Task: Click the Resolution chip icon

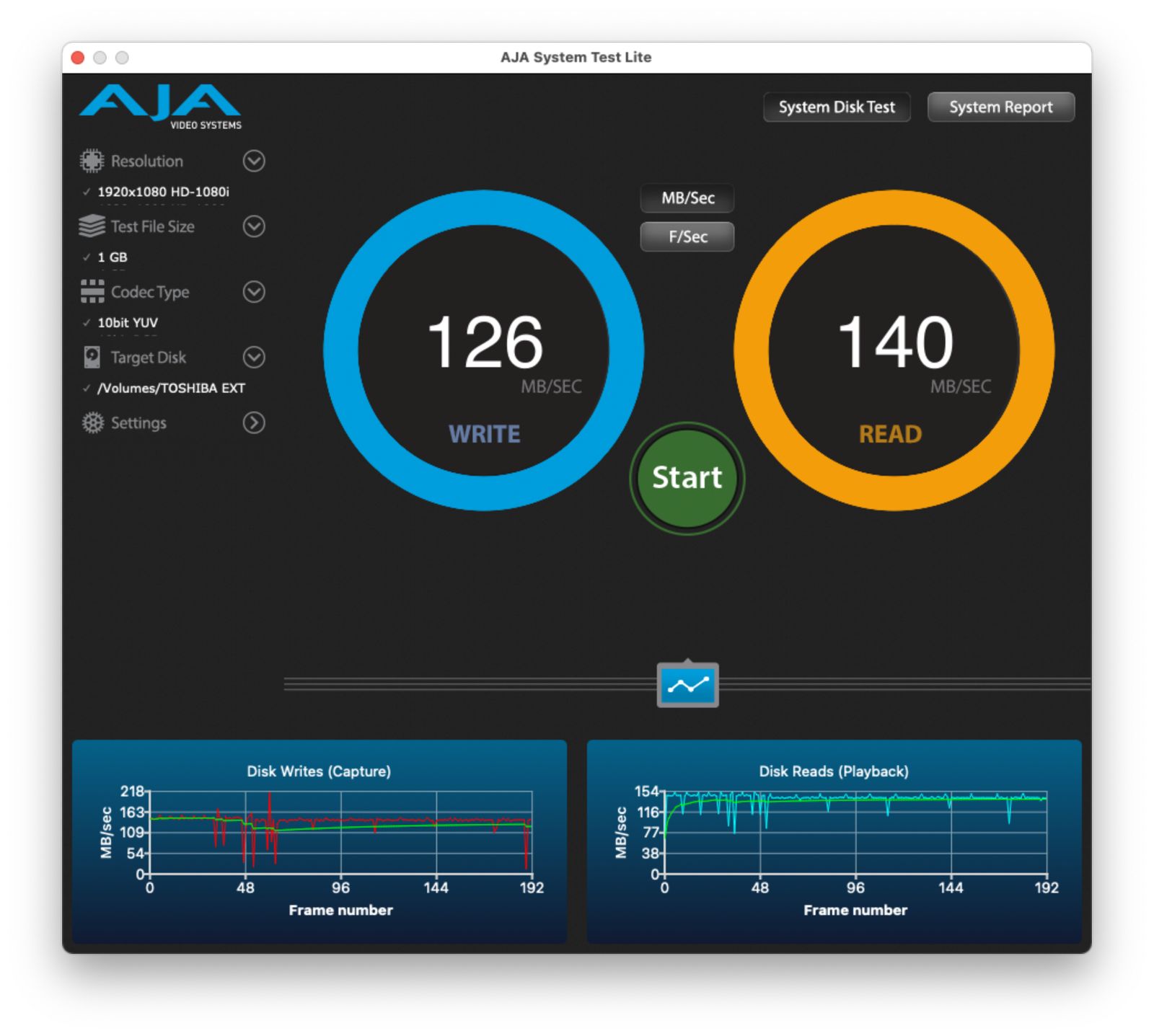Action: (92, 161)
